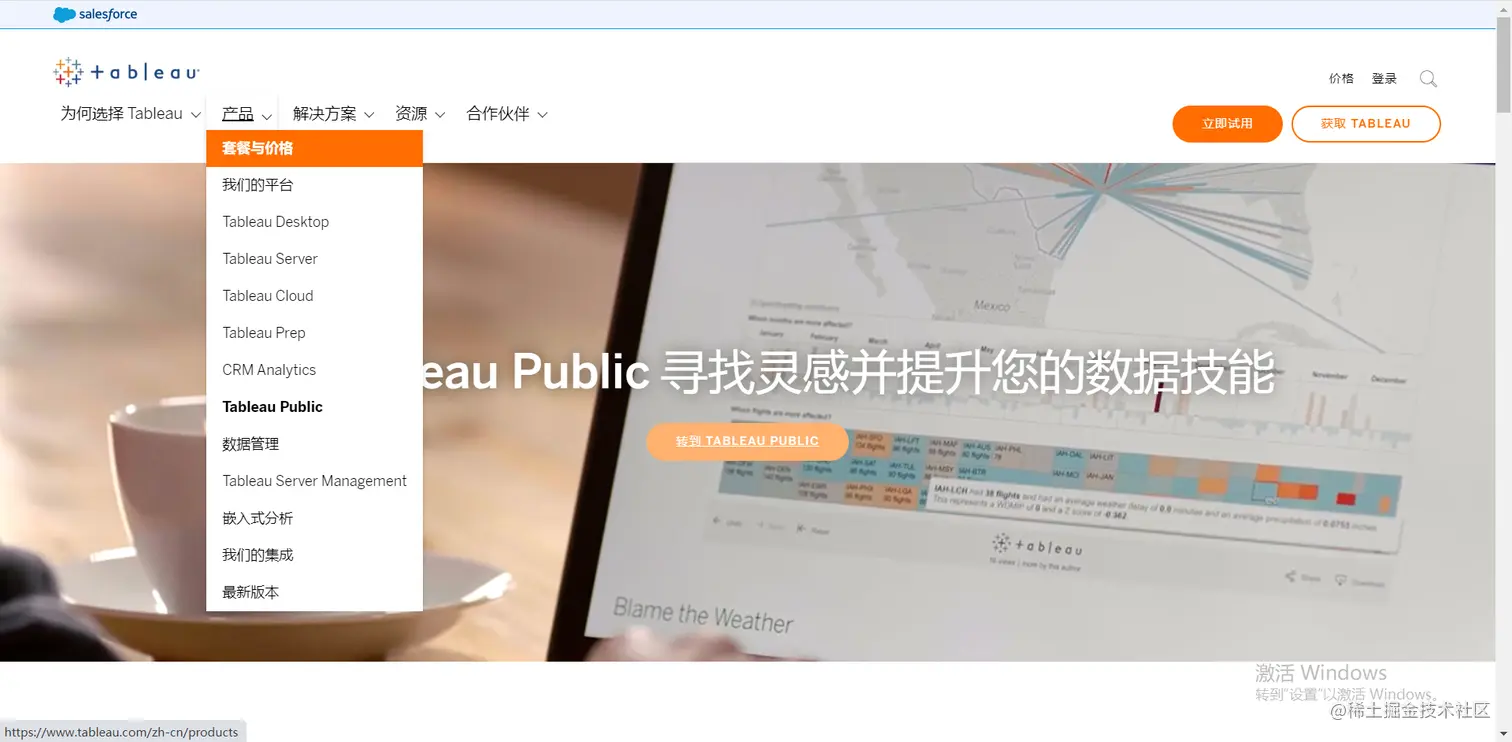This screenshot has height=742, width=1512.
Task: Click the 立即试用 orange button
Action: pyautogui.click(x=1227, y=124)
